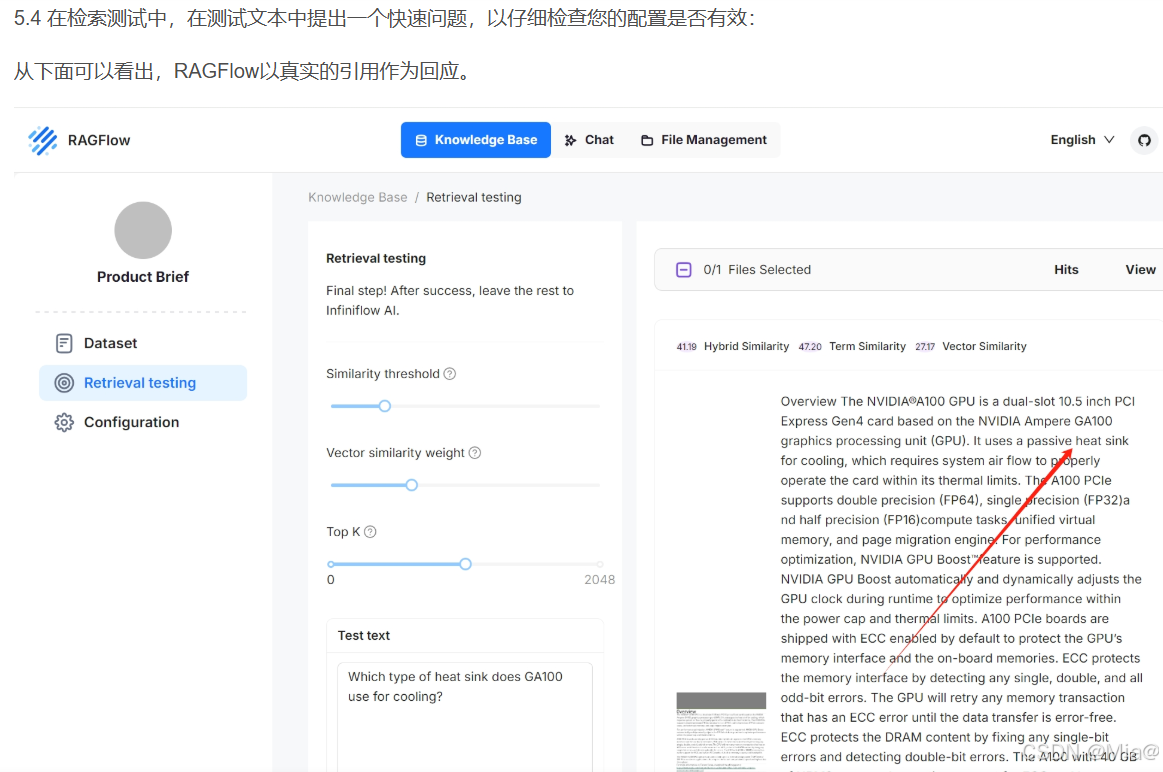The image size is (1163, 772).
Task: Click the Vector similarity weight help icon
Action: (x=474, y=452)
